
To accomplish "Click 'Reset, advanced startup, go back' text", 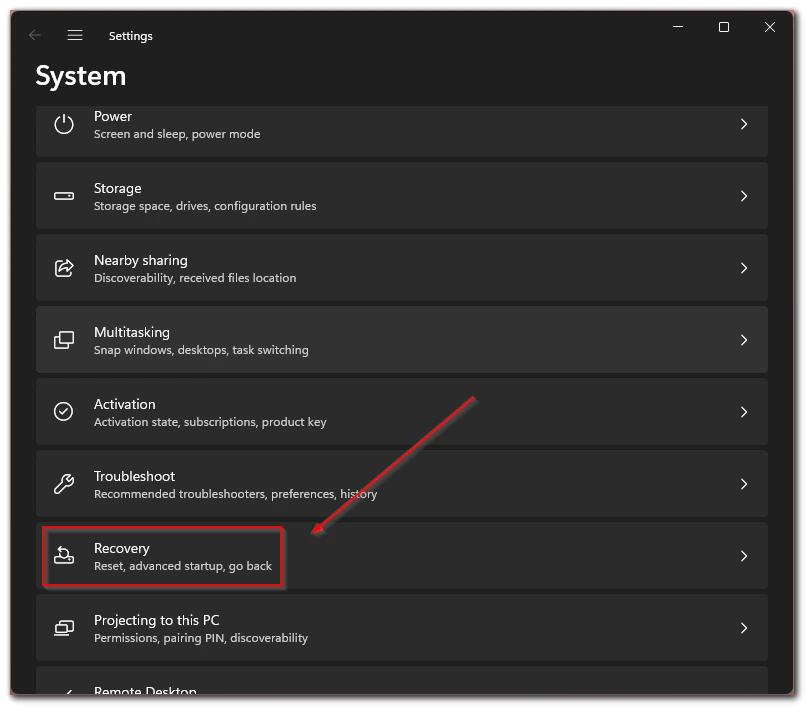I will pyautogui.click(x=183, y=566).
